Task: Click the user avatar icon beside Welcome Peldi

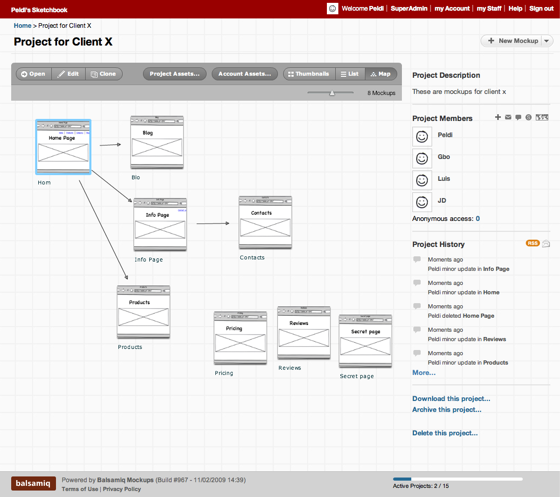Action: pos(332,9)
